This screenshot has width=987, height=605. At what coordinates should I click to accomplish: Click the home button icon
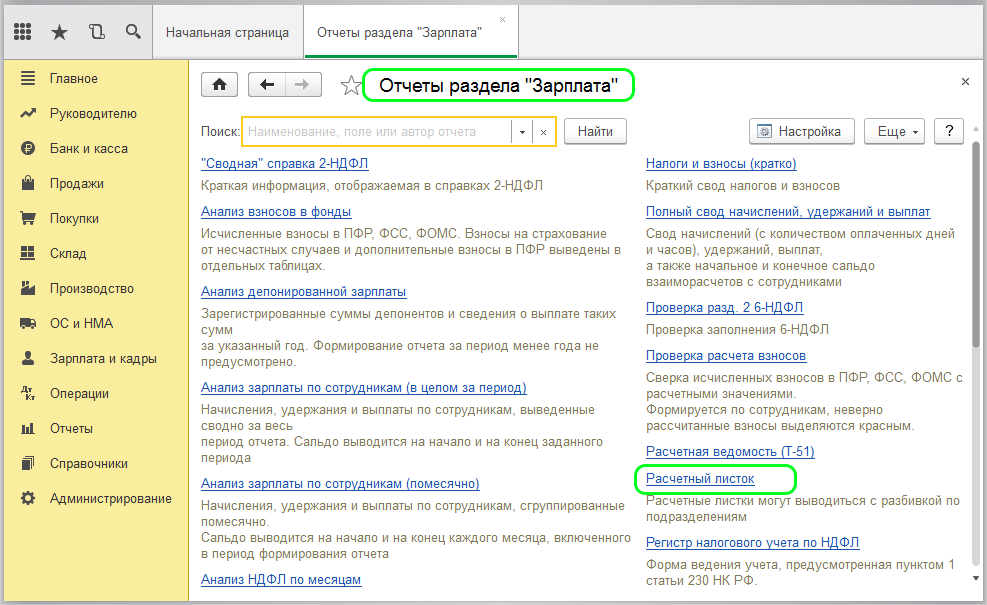point(219,85)
